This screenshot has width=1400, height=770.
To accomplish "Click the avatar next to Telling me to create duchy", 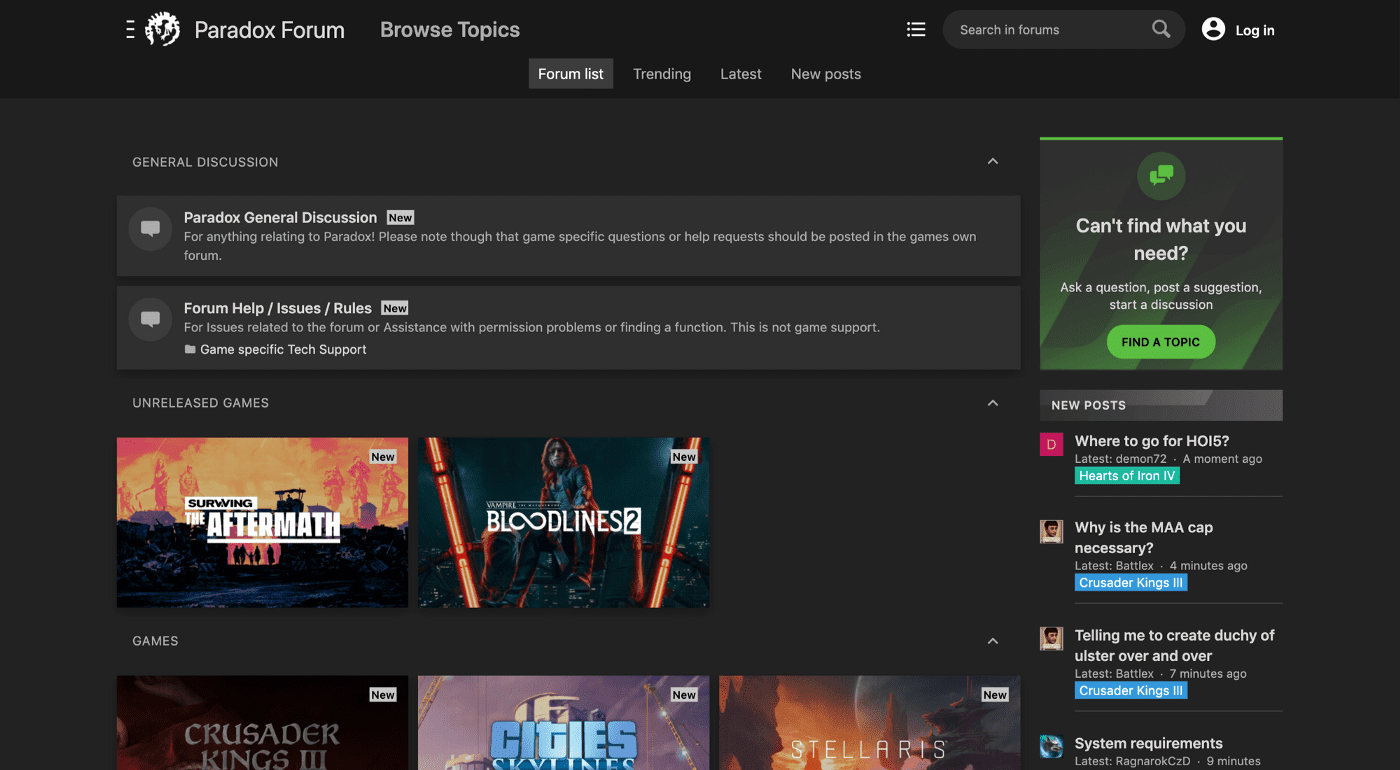I will click(1051, 638).
